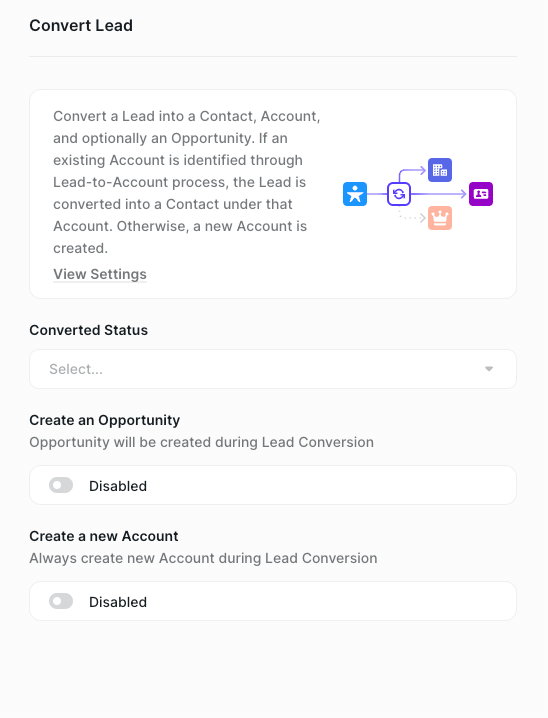Click the Converted Status field label

click(x=88, y=330)
